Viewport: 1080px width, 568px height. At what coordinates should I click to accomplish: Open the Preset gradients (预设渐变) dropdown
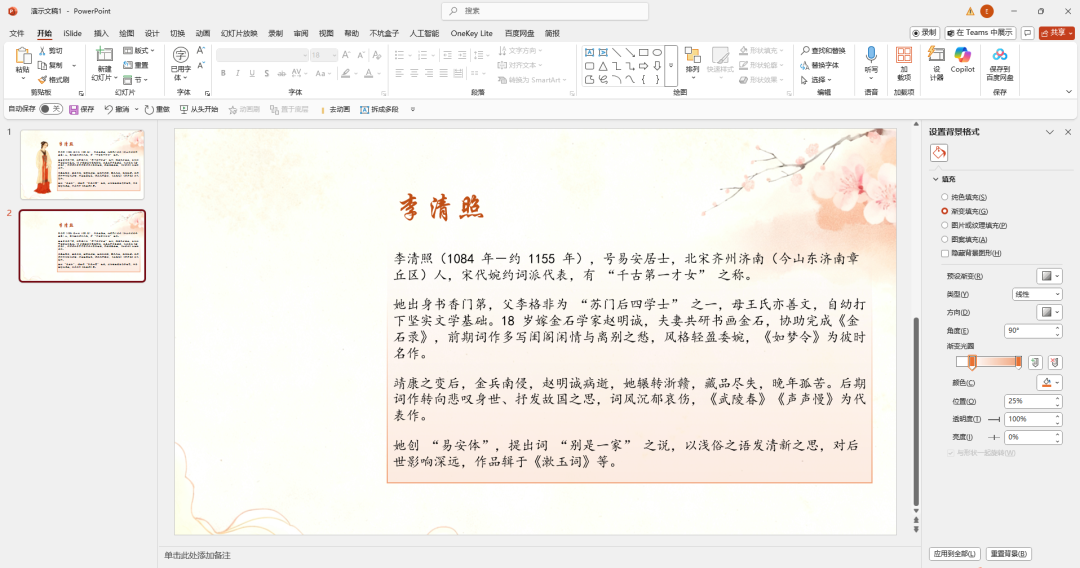[x=1050, y=276]
